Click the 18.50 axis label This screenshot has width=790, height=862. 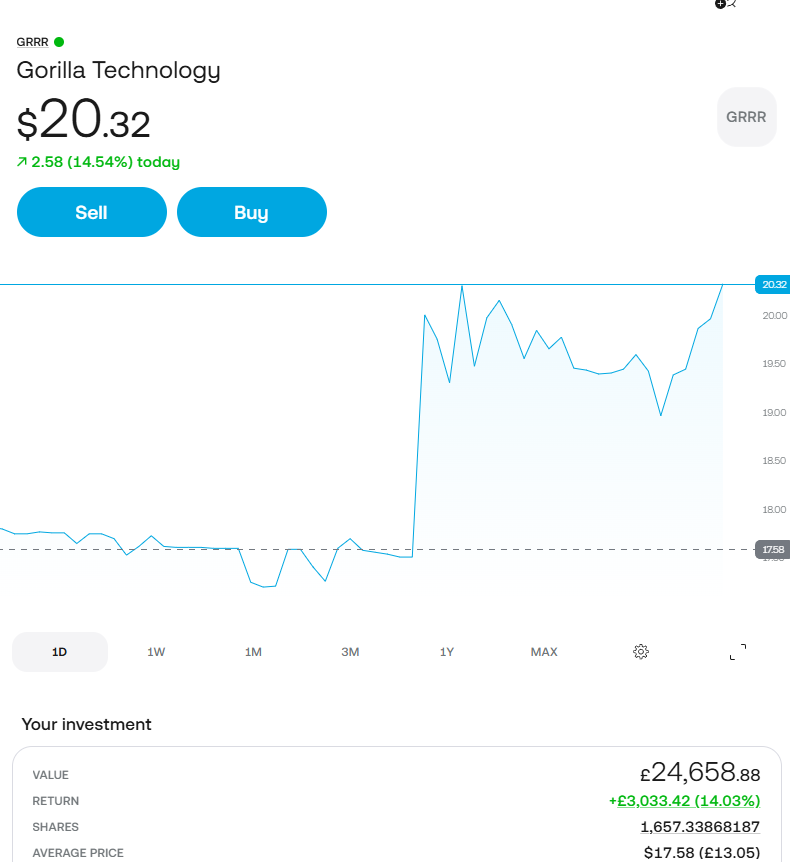[x=774, y=461]
